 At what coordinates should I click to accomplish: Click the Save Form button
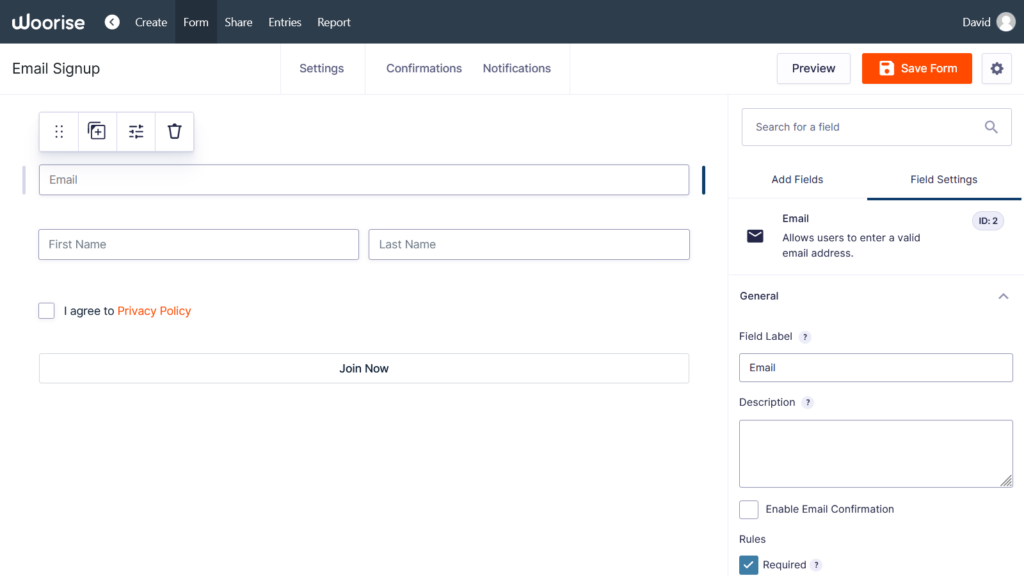pos(916,68)
